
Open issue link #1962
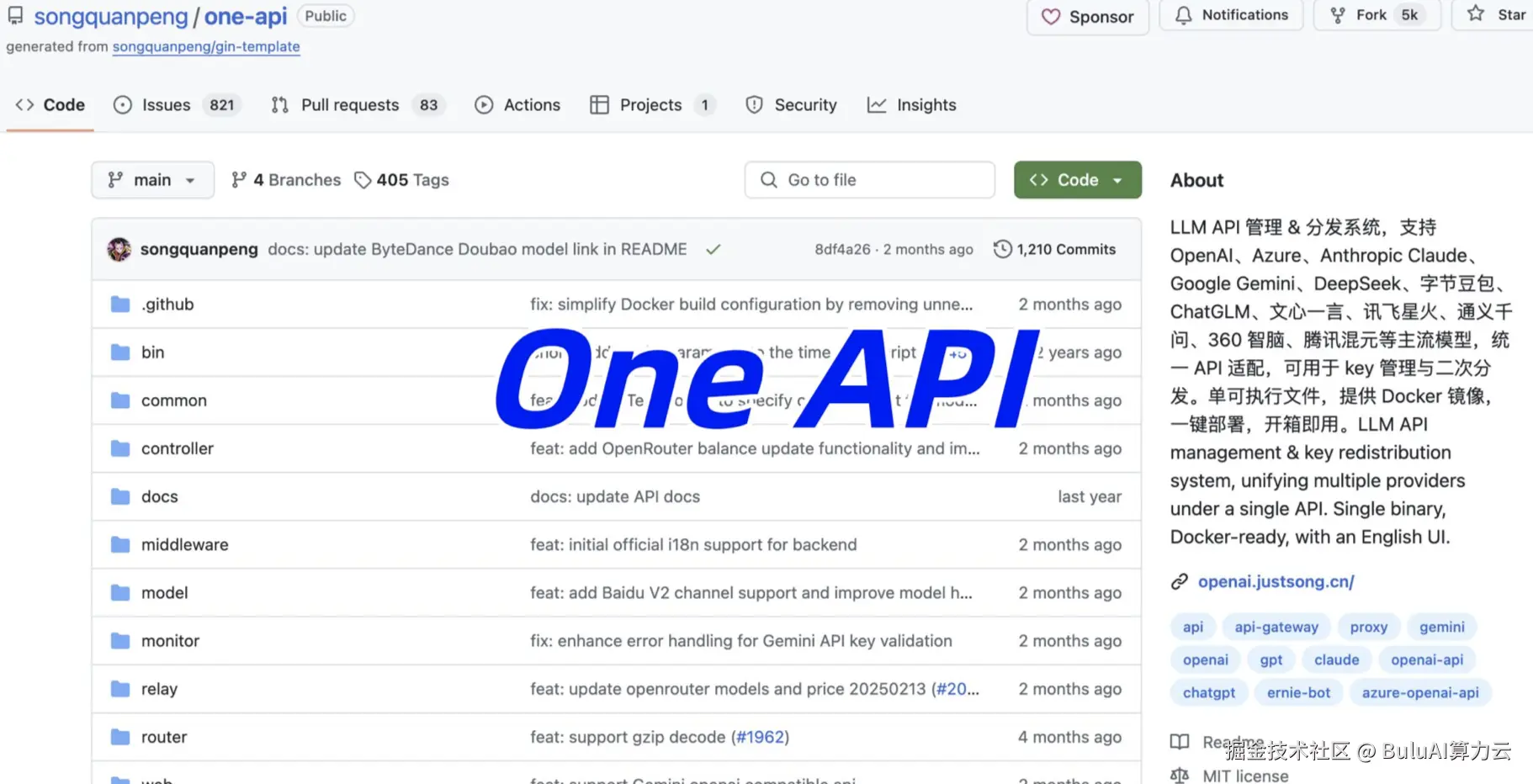point(761,737)
